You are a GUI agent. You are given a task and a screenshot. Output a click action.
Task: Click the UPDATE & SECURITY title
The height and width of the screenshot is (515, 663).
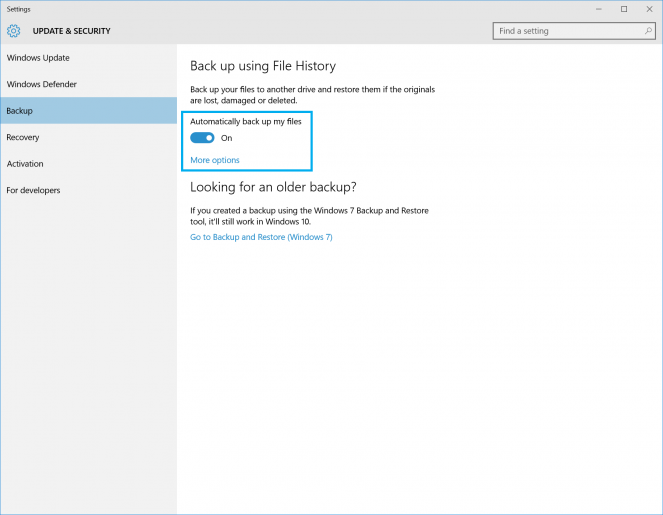click(x=71, y=31)
